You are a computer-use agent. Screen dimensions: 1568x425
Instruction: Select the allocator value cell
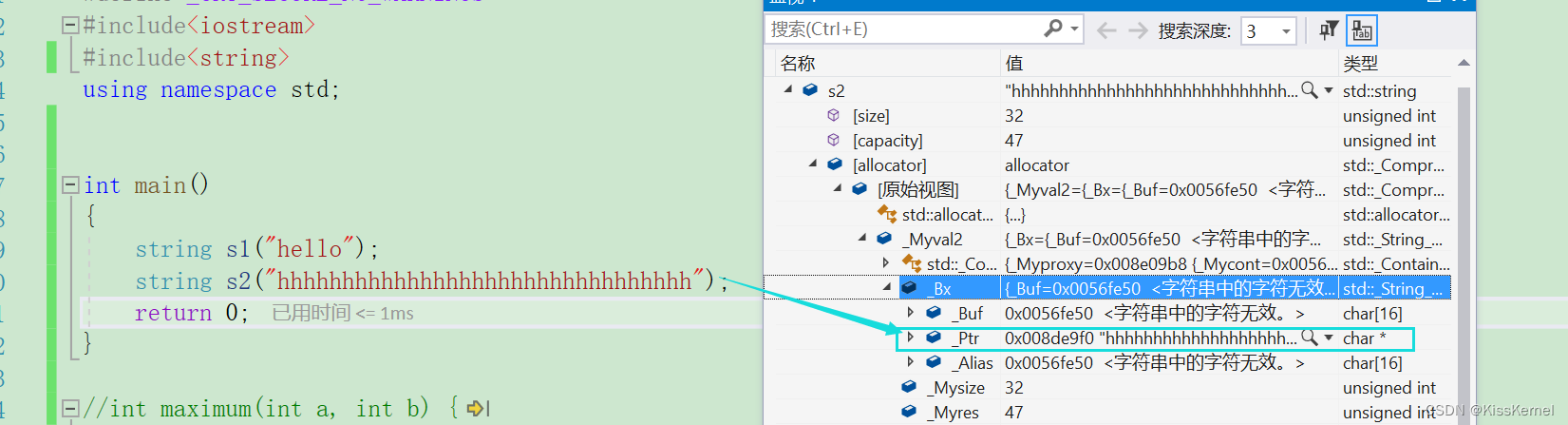1037,164
